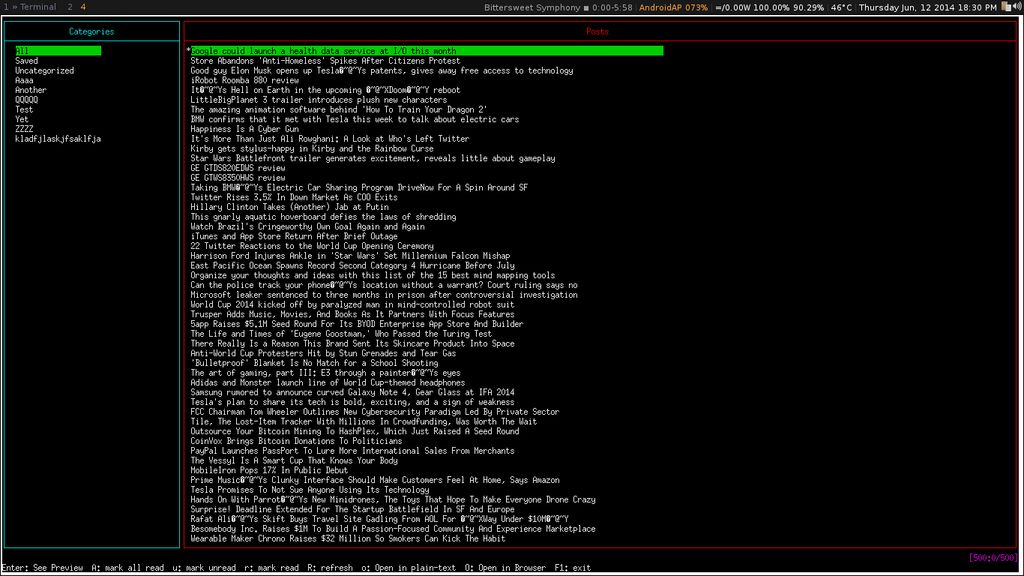Select the 'Another' category
This screenshot has width=1024, height=576.
[31, 90]
